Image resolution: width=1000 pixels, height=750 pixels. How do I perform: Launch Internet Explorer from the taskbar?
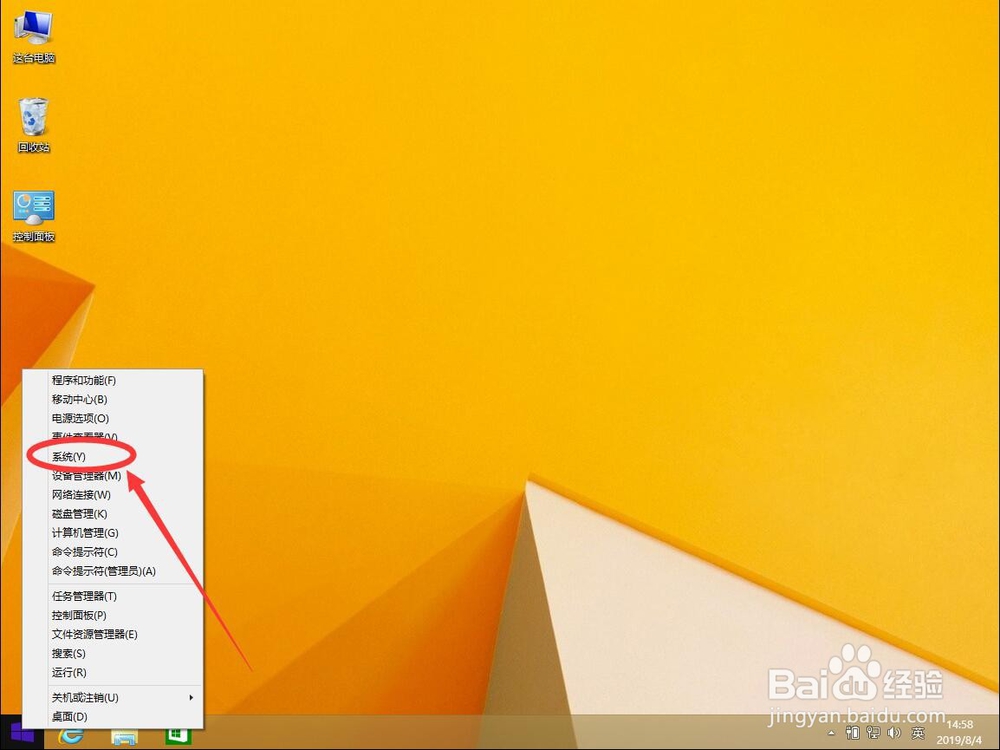pyautogui.click(x=70, y=737)
